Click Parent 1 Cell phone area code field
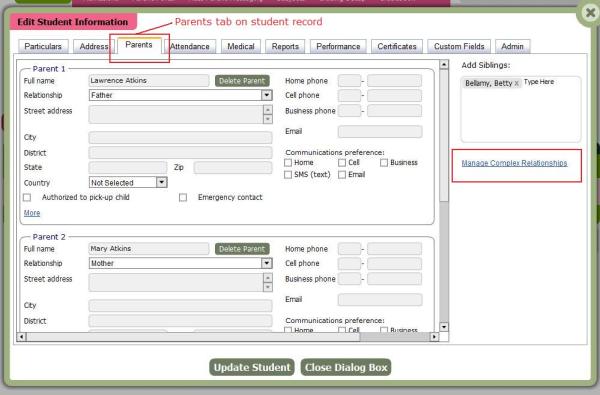 pos(349,95)
